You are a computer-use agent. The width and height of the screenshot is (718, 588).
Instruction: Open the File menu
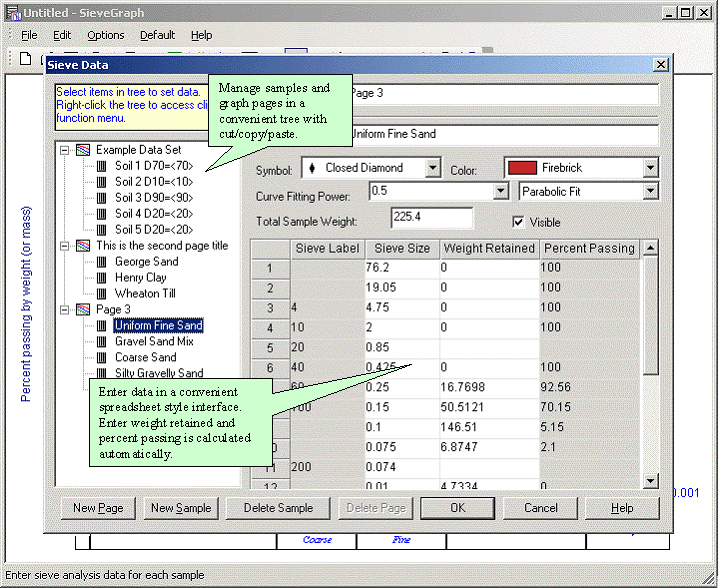click(29, 35)
